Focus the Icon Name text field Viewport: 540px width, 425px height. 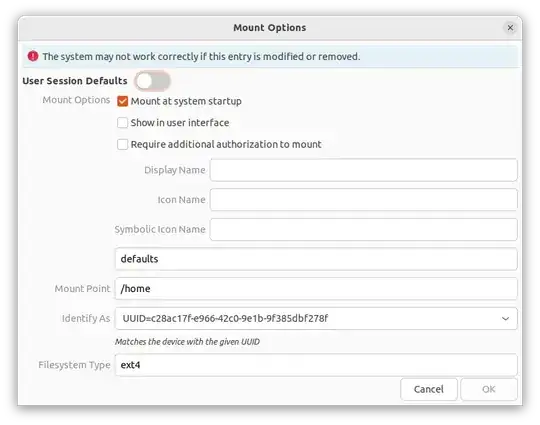363,200
